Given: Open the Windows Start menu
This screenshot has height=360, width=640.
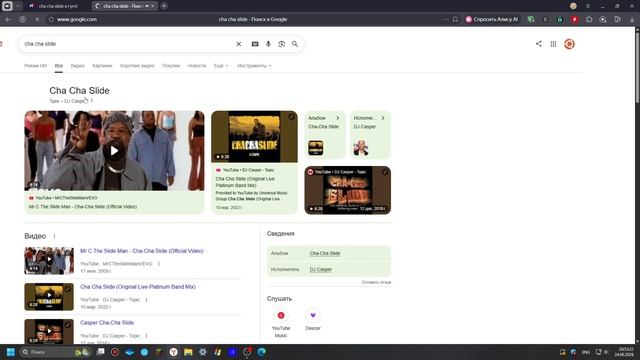Looking at the screenshot, I should 11,352.
